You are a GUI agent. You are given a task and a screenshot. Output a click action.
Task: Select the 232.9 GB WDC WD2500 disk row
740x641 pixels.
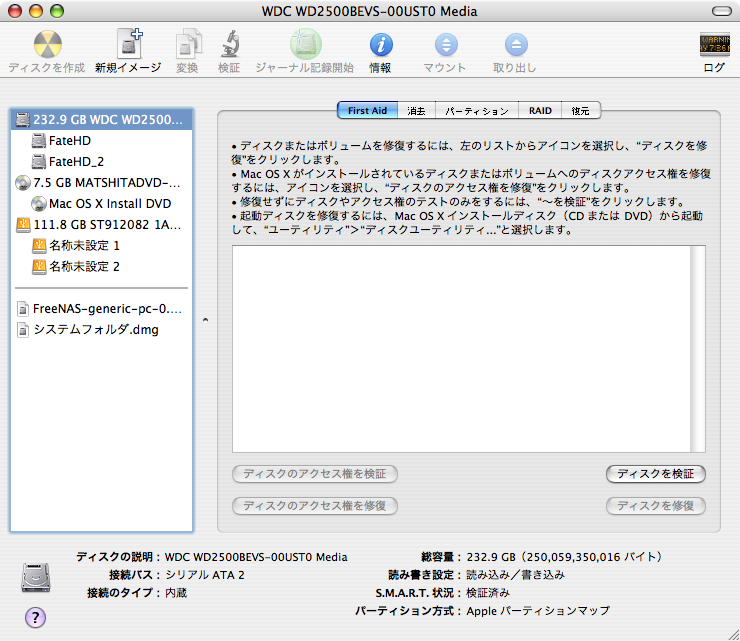pyautogui.click(x=101, y=119)
